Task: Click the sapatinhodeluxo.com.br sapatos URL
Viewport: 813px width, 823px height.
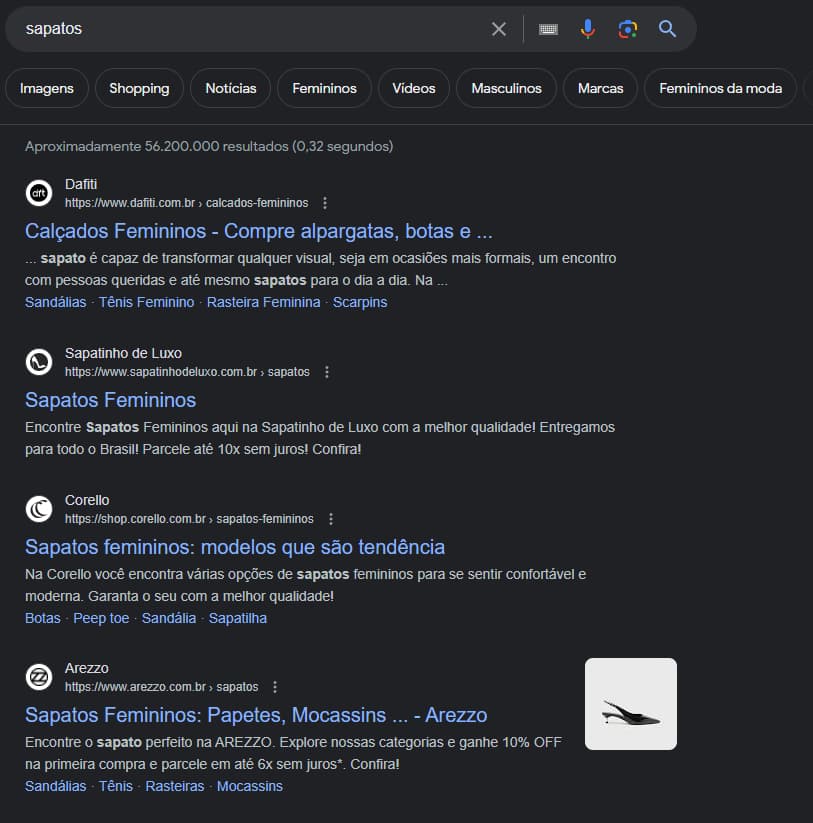Action: [x=187, y=372]
